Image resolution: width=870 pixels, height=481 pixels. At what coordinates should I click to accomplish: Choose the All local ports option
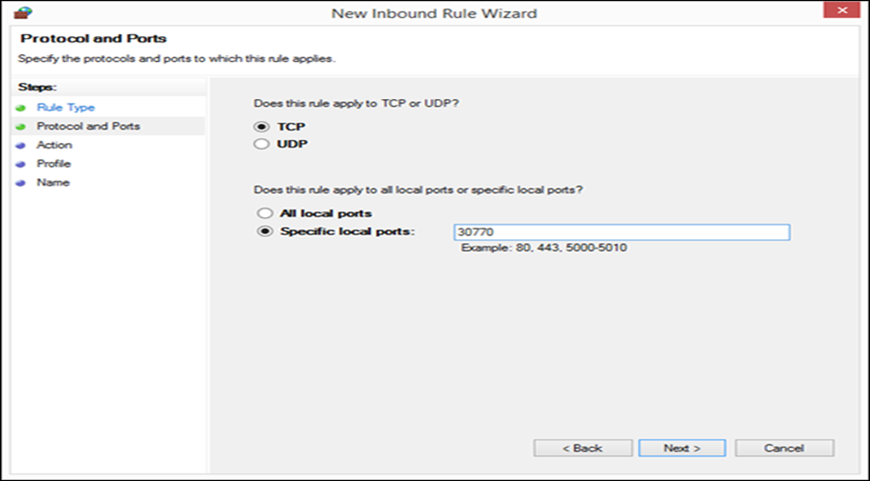click(x=265, y=214)
